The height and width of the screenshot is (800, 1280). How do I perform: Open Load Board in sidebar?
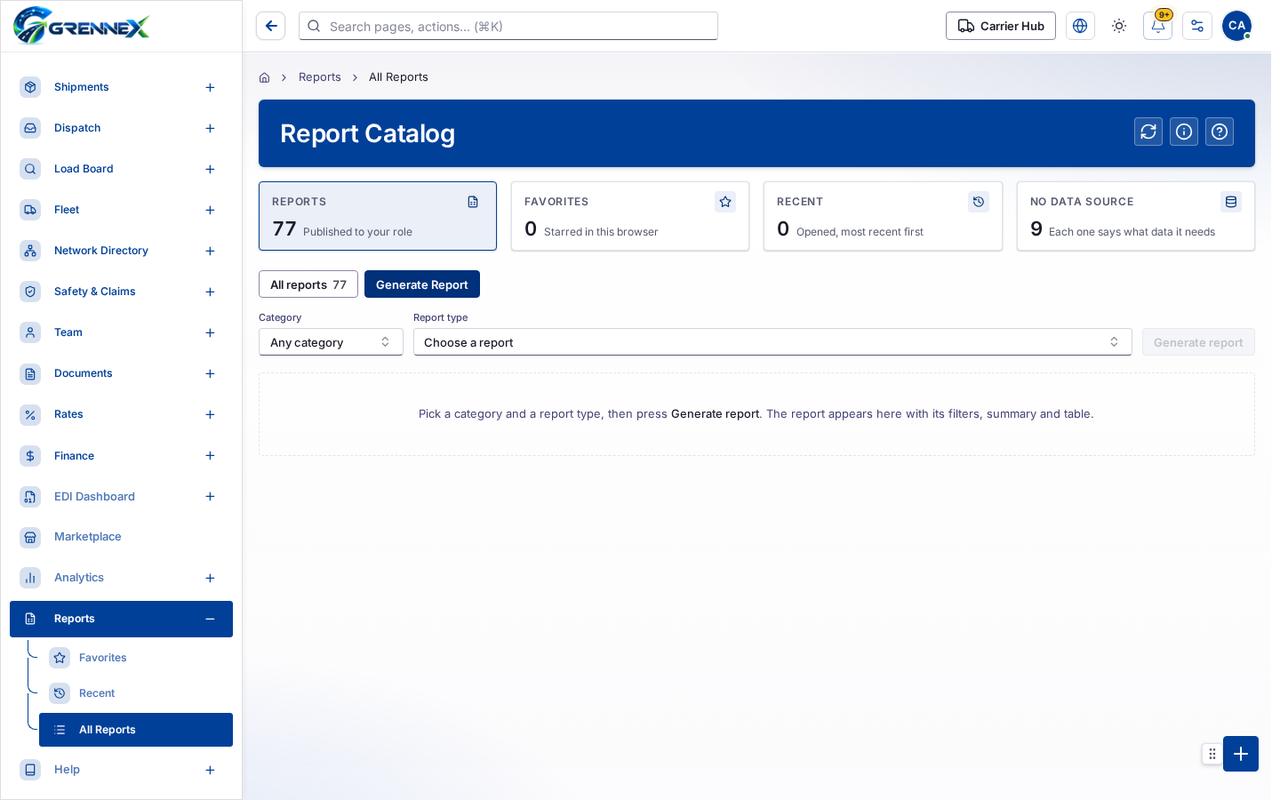coord(121,169)
